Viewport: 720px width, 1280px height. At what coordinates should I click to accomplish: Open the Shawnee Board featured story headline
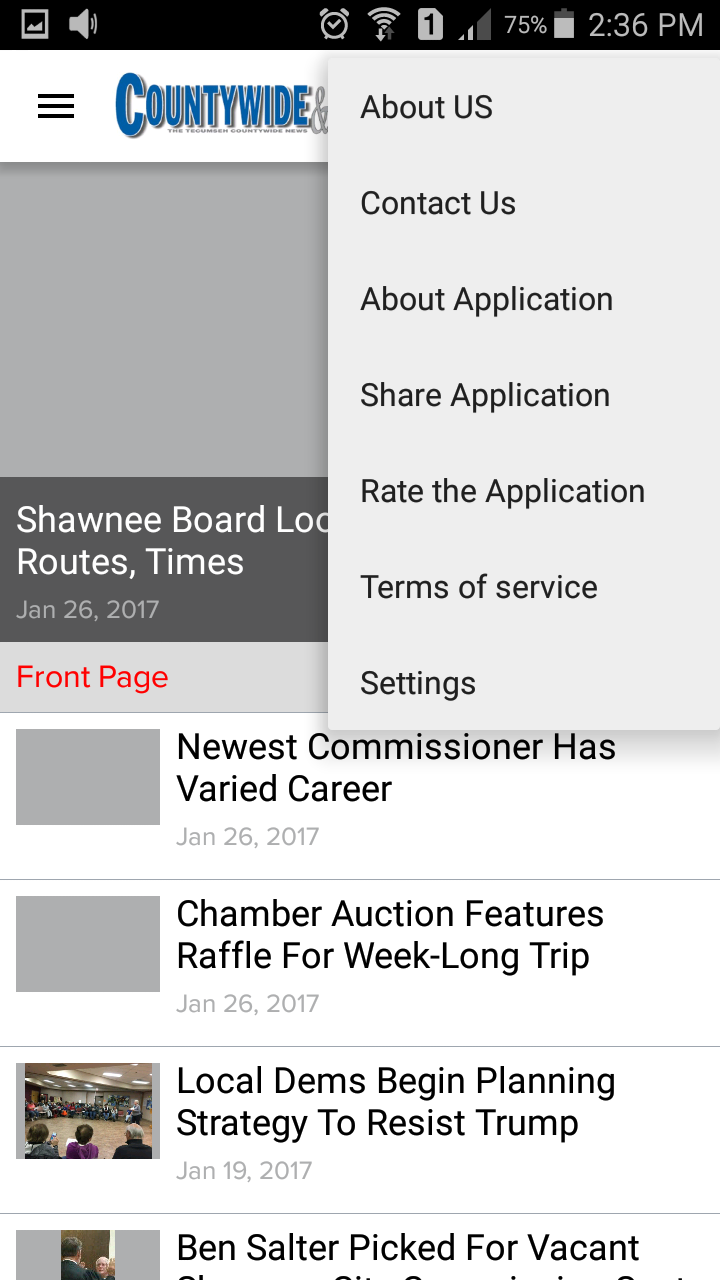[170, 541]
